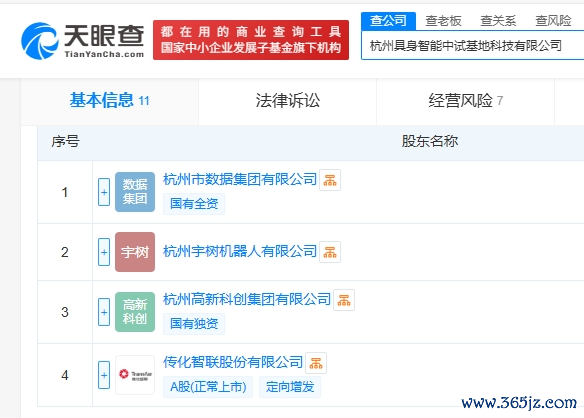584x418 pixels.
Task: Switch to the 经营风险 tab
Action: (x=466, y=101)
